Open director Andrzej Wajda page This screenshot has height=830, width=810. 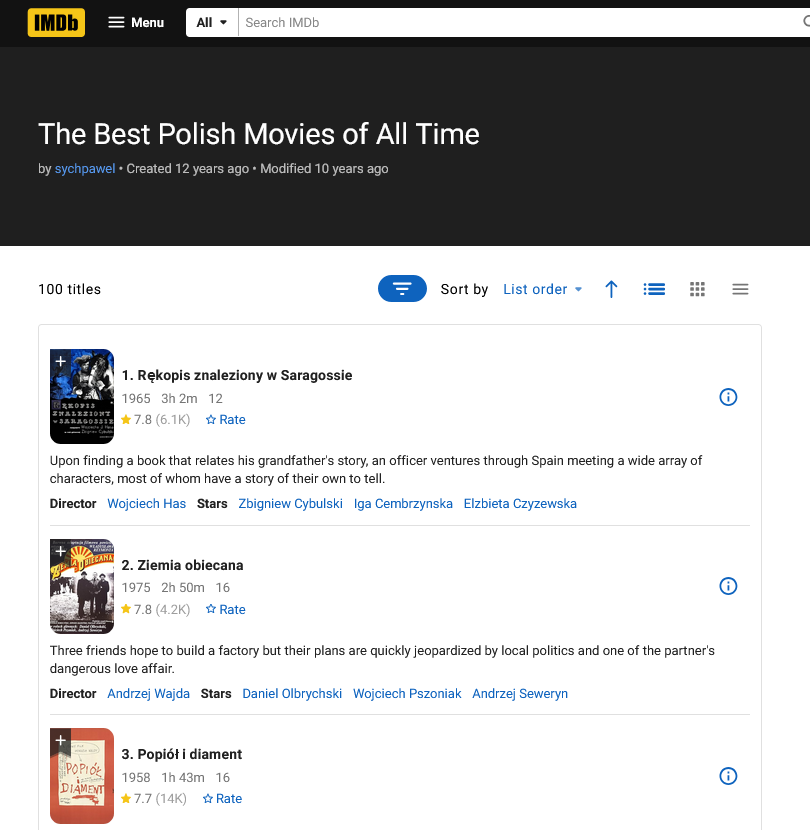(148, 693)
